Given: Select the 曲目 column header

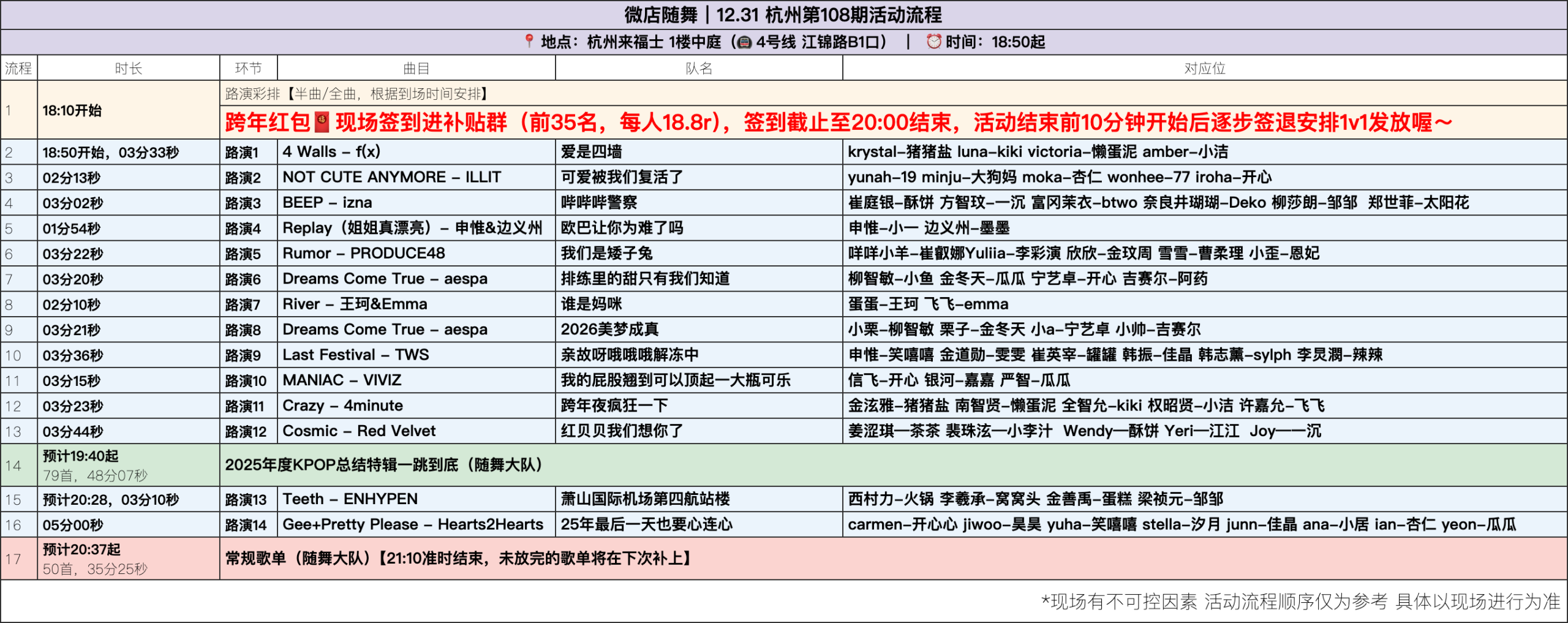Looking at the screenshot, I should 416,68.
